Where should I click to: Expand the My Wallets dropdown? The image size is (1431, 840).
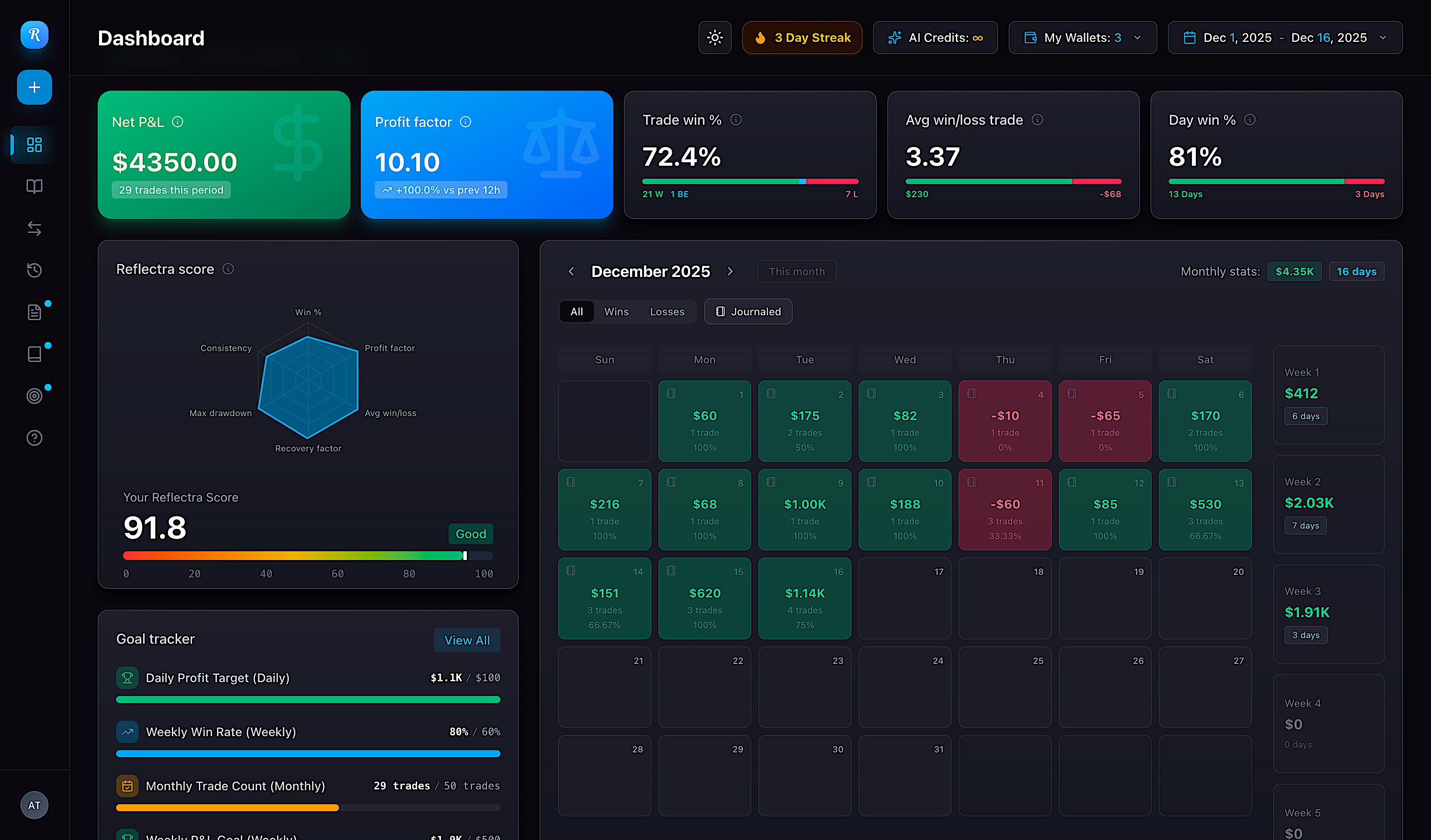1082,38
